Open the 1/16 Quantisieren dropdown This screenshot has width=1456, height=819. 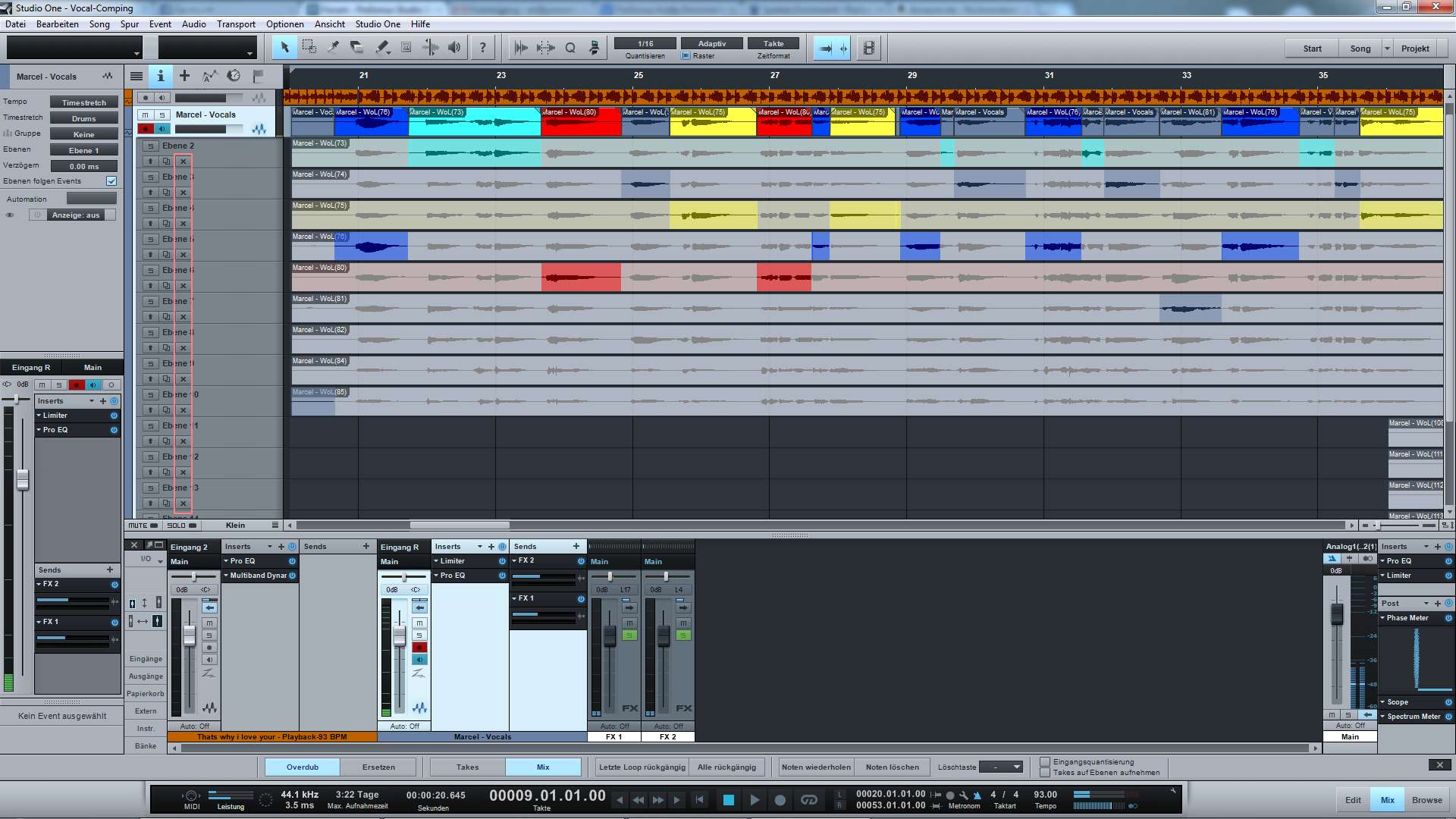(x=645, y=44)
